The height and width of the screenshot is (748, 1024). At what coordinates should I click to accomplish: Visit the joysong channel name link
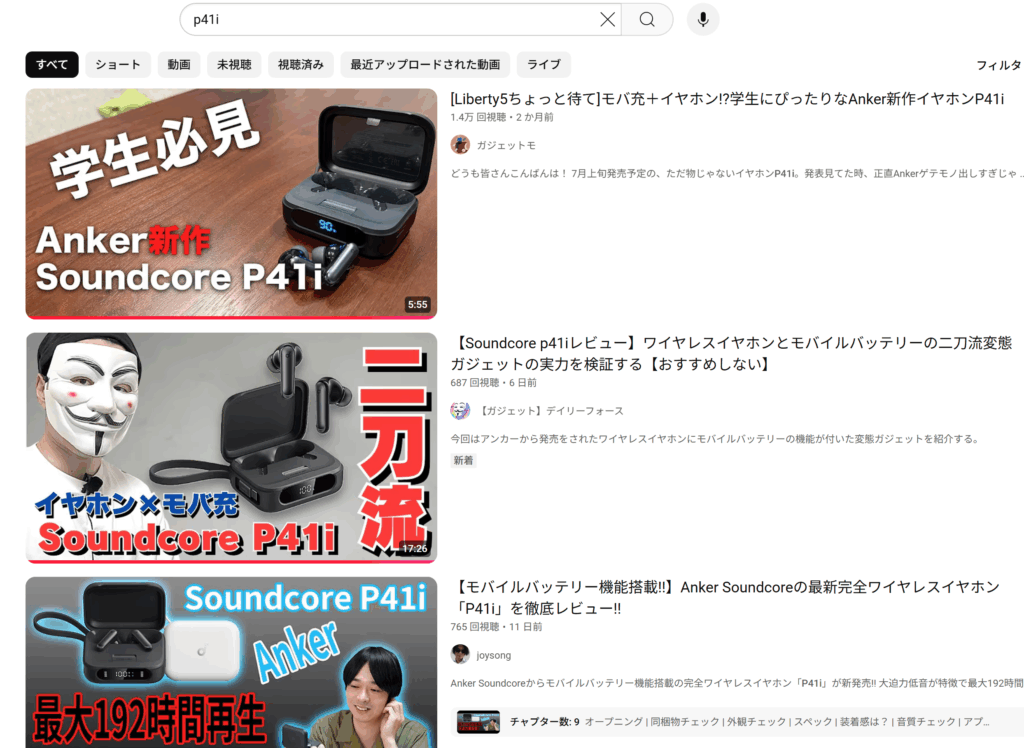[x=494, y=655]
